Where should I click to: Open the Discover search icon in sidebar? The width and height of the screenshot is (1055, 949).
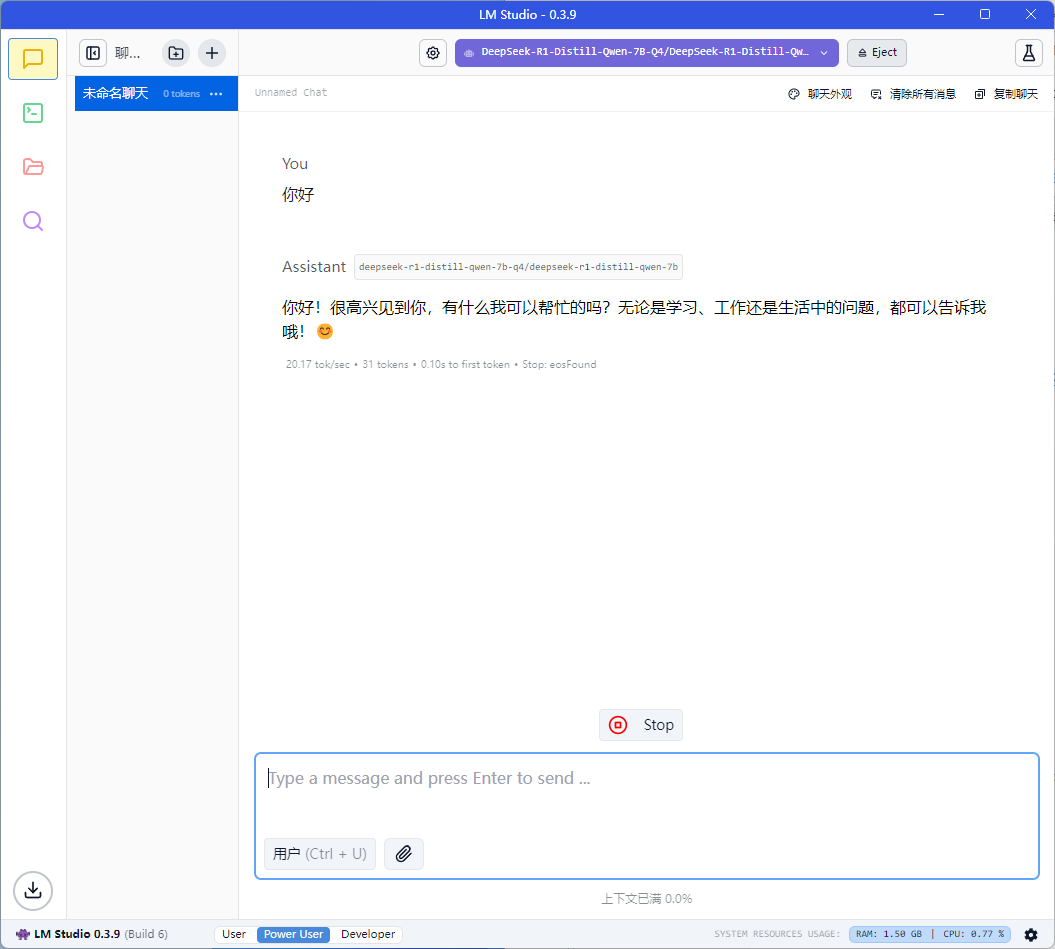pos(33,221)
